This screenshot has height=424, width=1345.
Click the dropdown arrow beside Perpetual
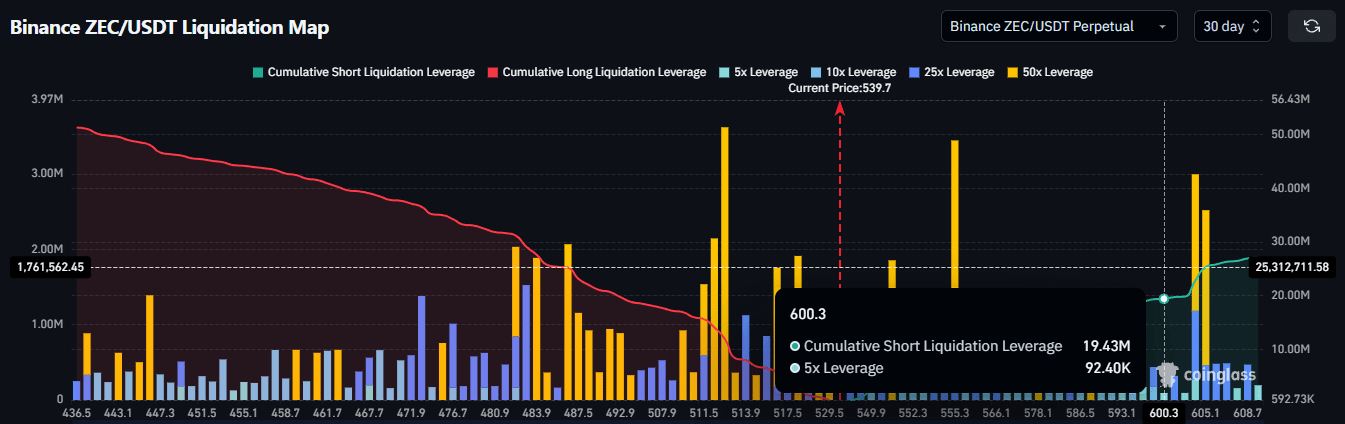coord(1162,27)
